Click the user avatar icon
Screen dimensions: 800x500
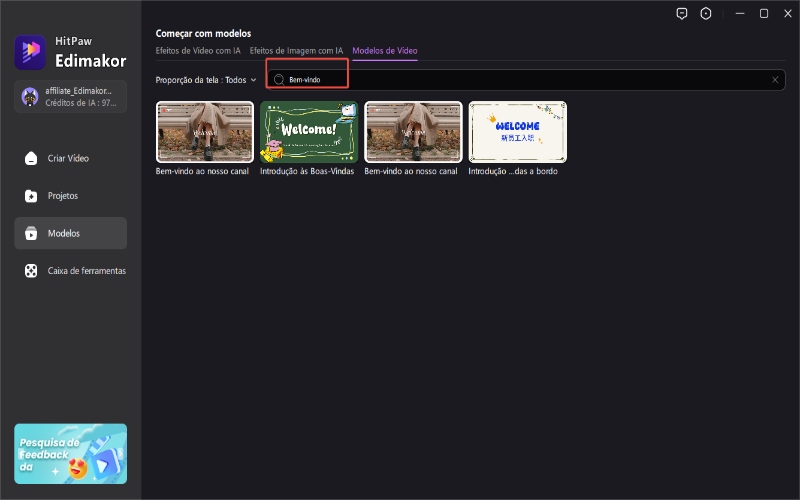point(30,96)
